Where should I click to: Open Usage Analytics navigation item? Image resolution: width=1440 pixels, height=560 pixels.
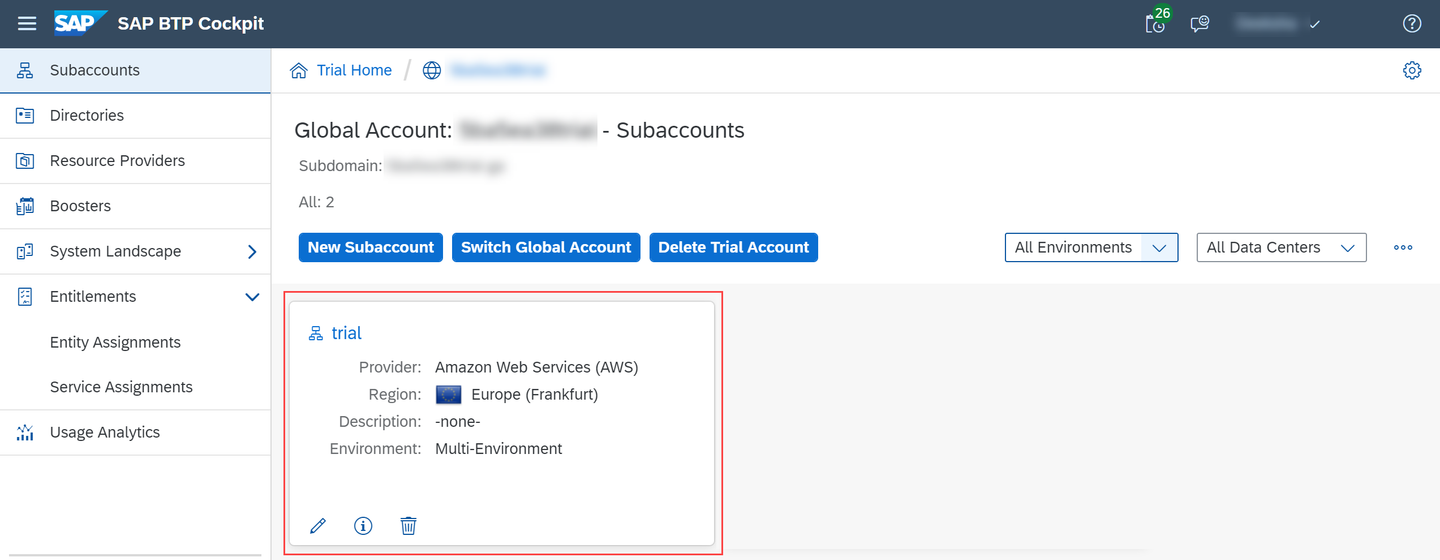[x=135, y=432]
